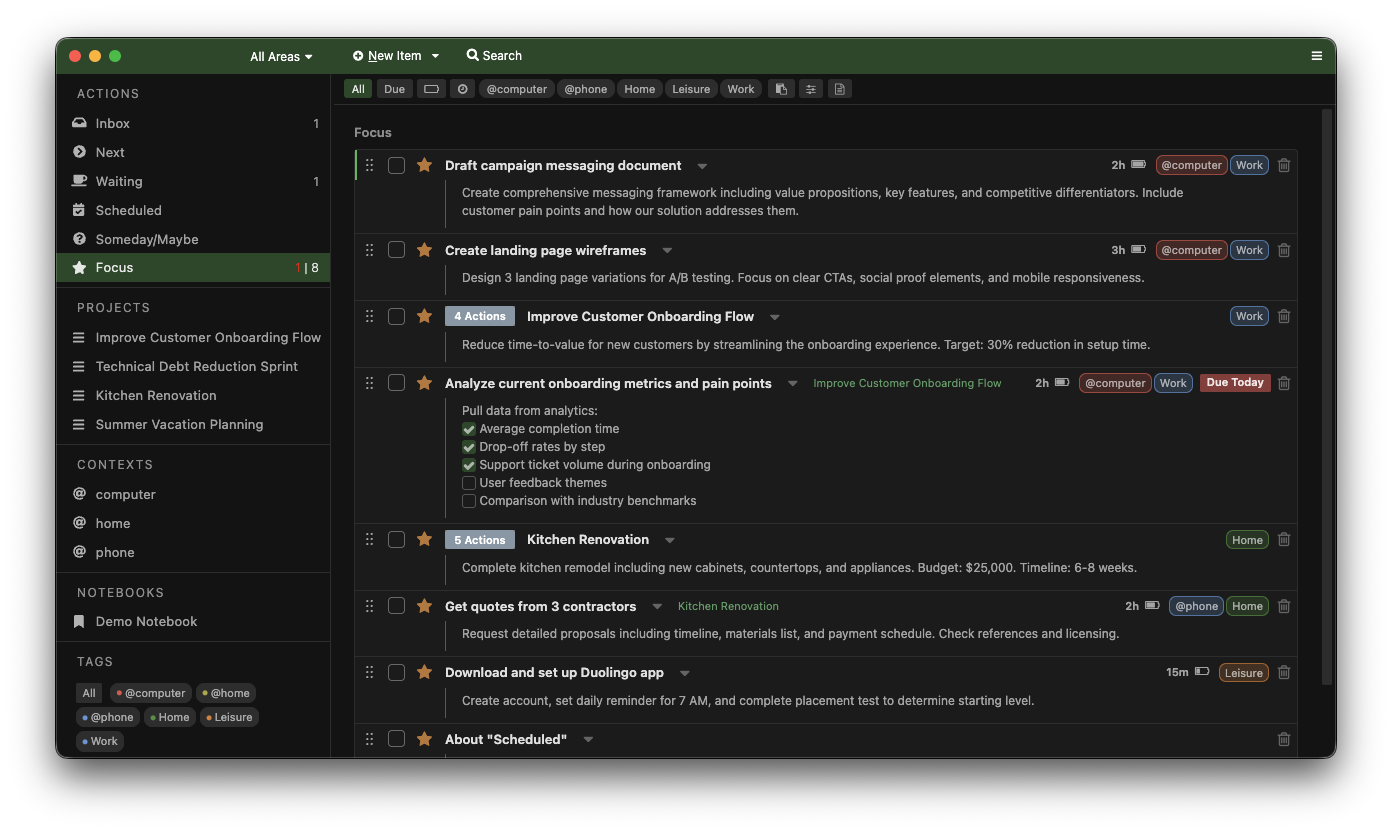Viewport: 1392px width, 832px height.
Task: Click the energy/battery filter icon
Action: coord(431,88)
